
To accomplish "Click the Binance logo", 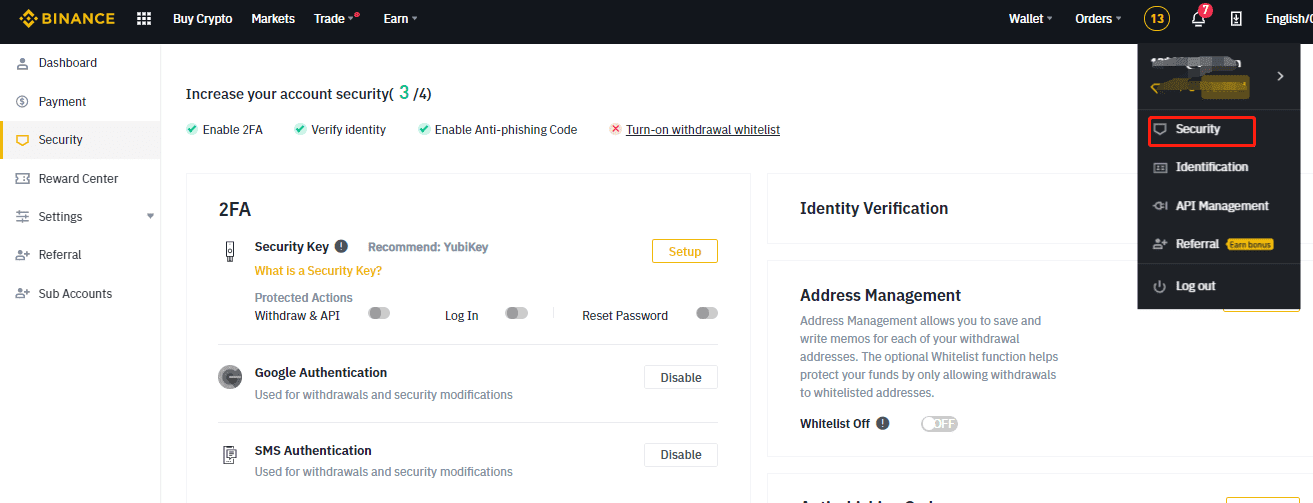I will click(68, 18).
